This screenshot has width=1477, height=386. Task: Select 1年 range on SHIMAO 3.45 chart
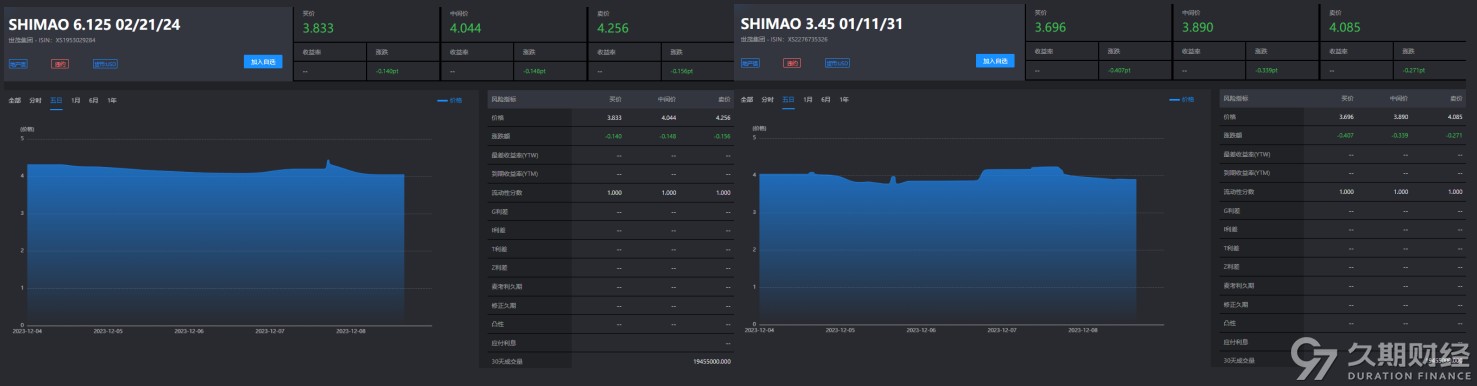844,100
